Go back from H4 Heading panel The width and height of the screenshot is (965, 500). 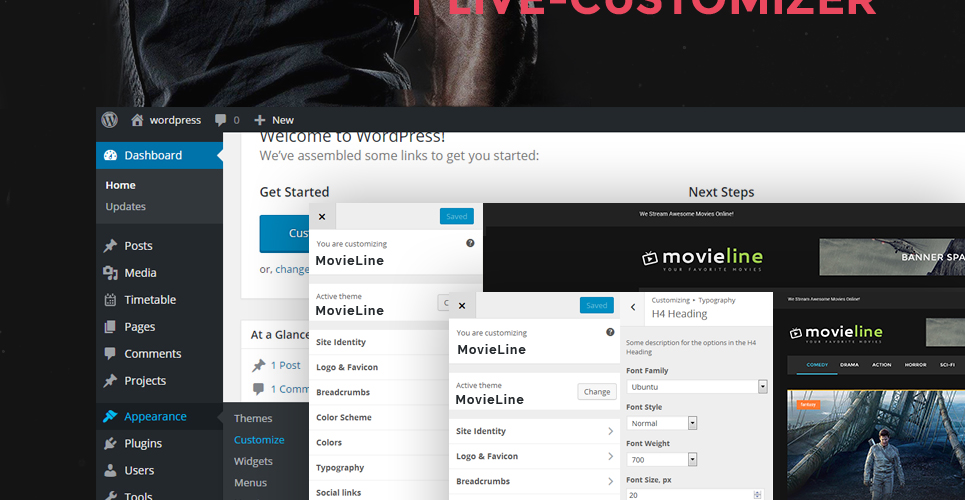pyautogui.click(x=633, y=307)
